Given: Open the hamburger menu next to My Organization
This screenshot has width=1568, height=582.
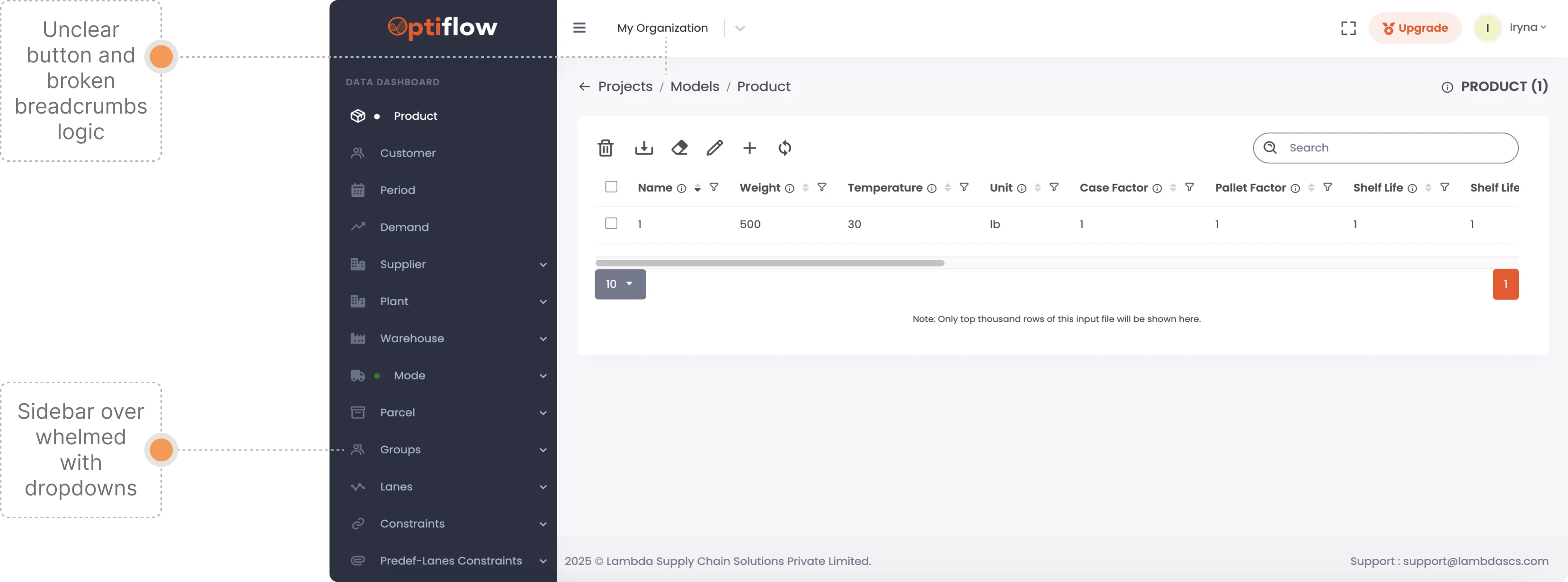Looking at the screenshot, I should coord(579,27).
